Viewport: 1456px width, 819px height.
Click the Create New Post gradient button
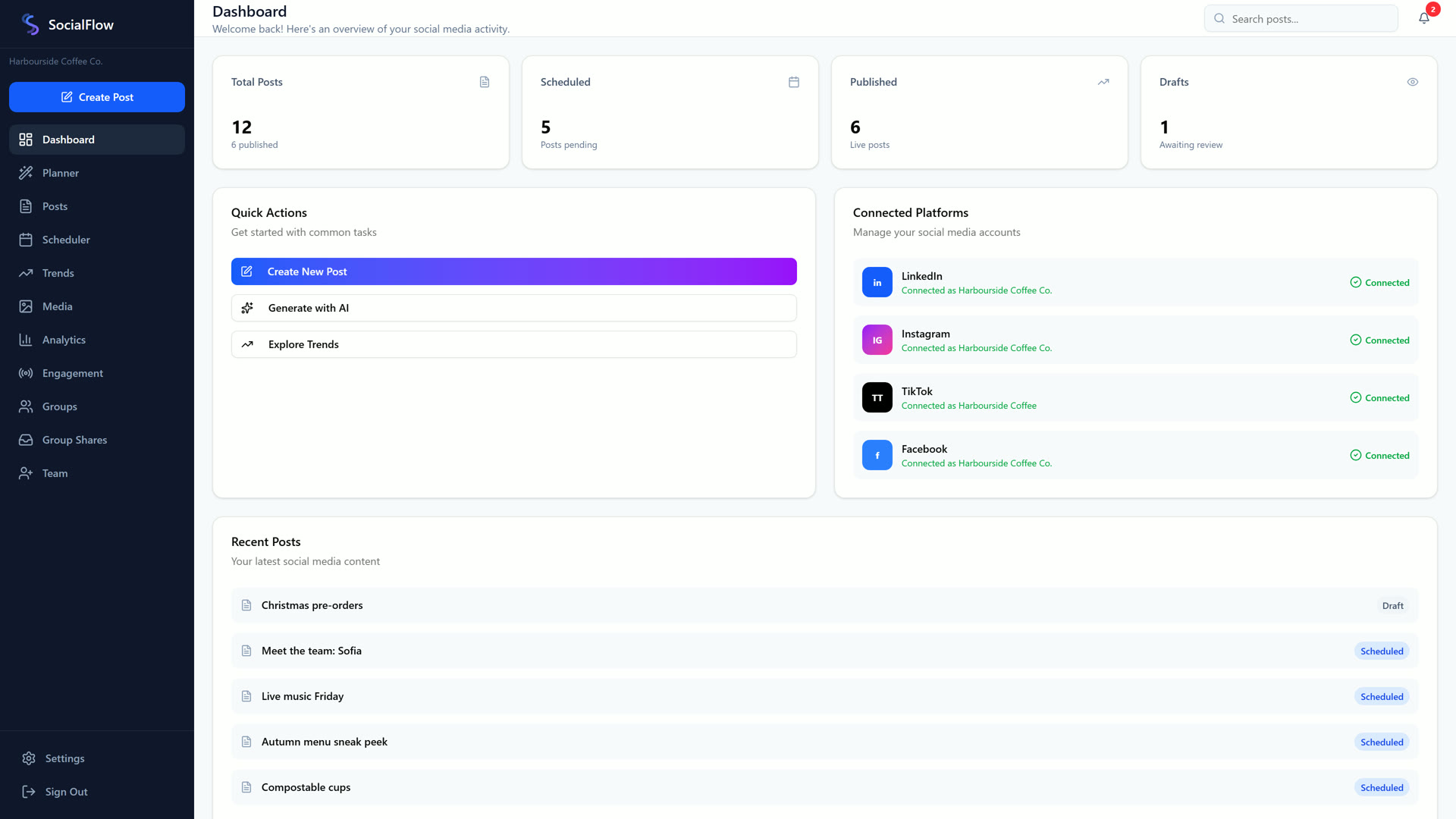point(514,271)
